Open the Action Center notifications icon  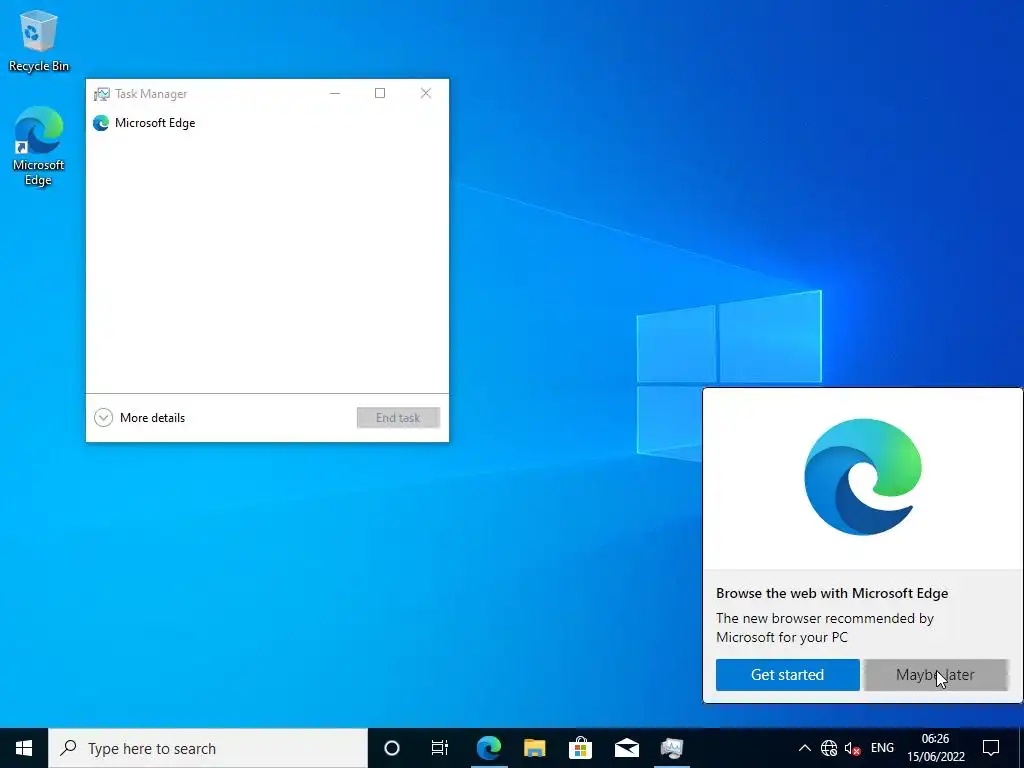tap(991, 748)
